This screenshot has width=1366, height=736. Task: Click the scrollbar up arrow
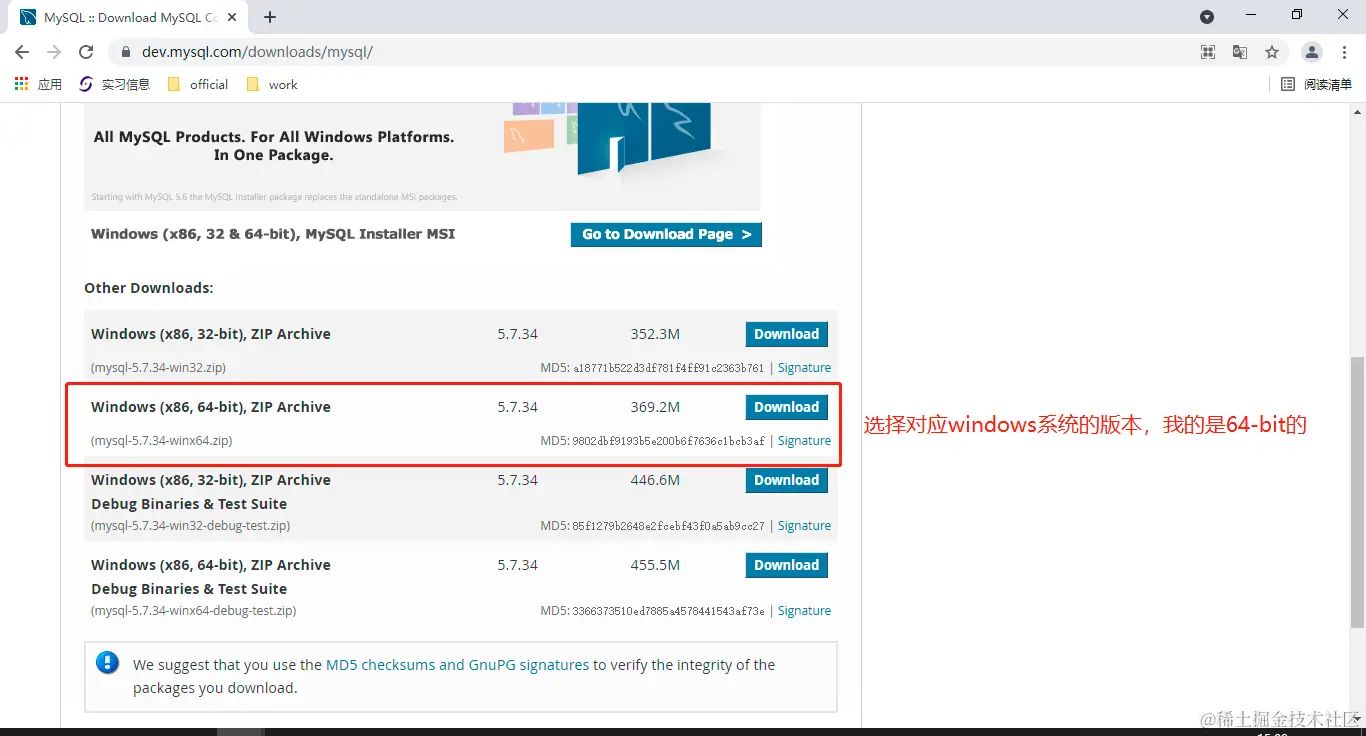1357,110
